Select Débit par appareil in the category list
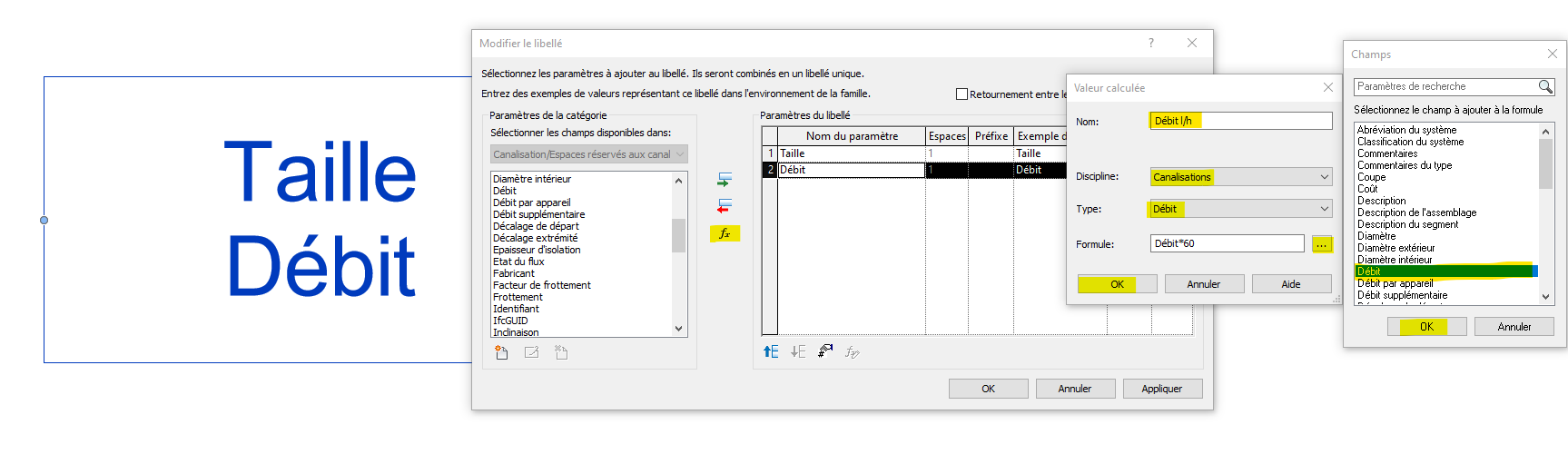The width and height of the screenshot is (1568, 464). click(x=532, y=202)
